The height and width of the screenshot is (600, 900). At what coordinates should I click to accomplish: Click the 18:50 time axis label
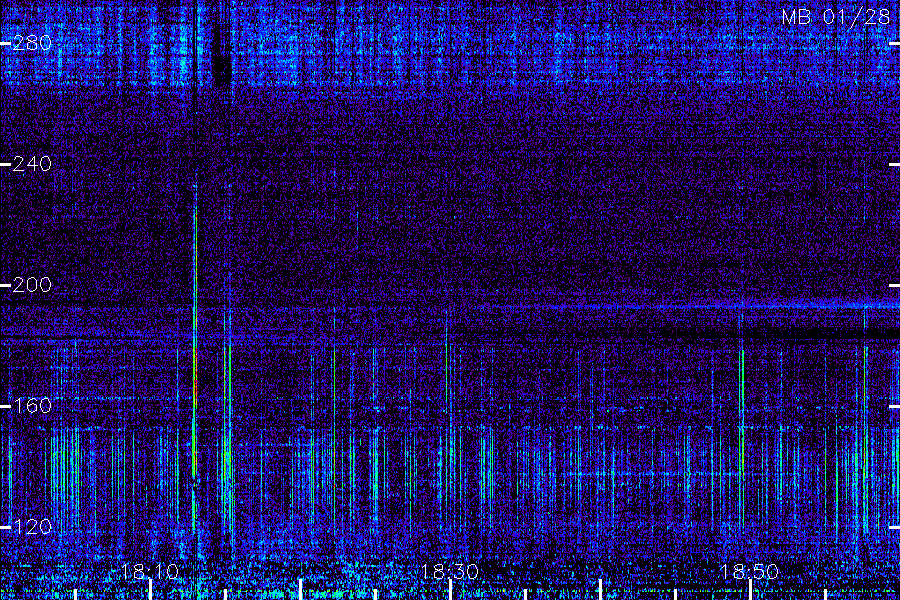click(750, 571)
